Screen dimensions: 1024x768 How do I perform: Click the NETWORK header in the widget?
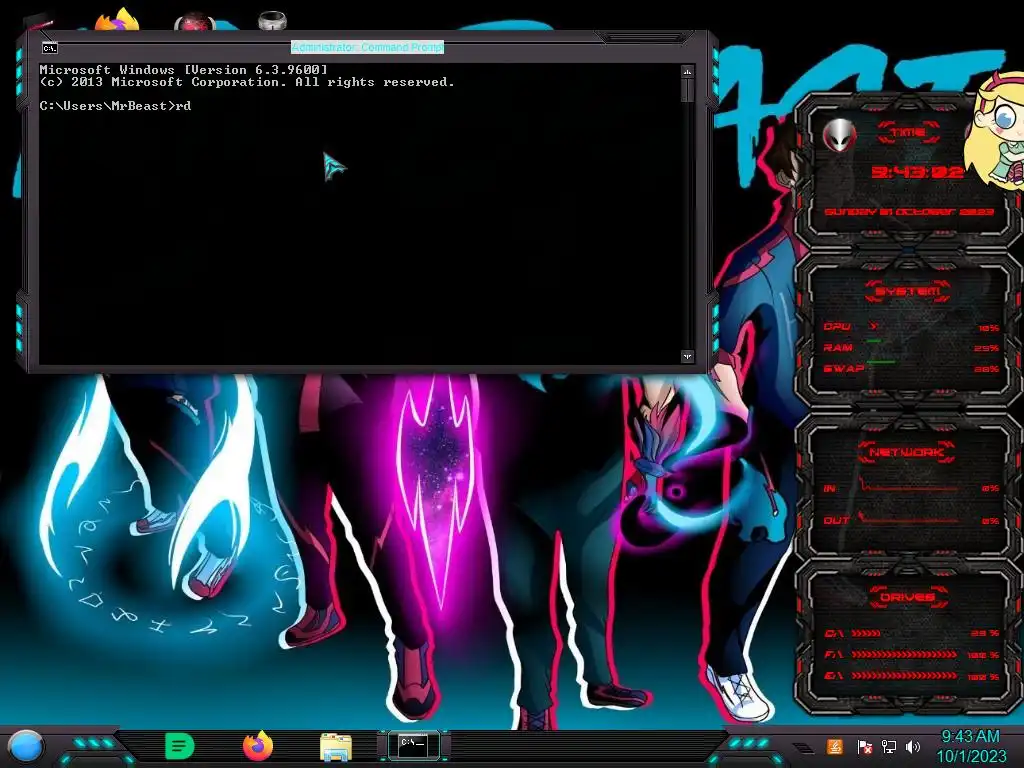tap(906, 452)
